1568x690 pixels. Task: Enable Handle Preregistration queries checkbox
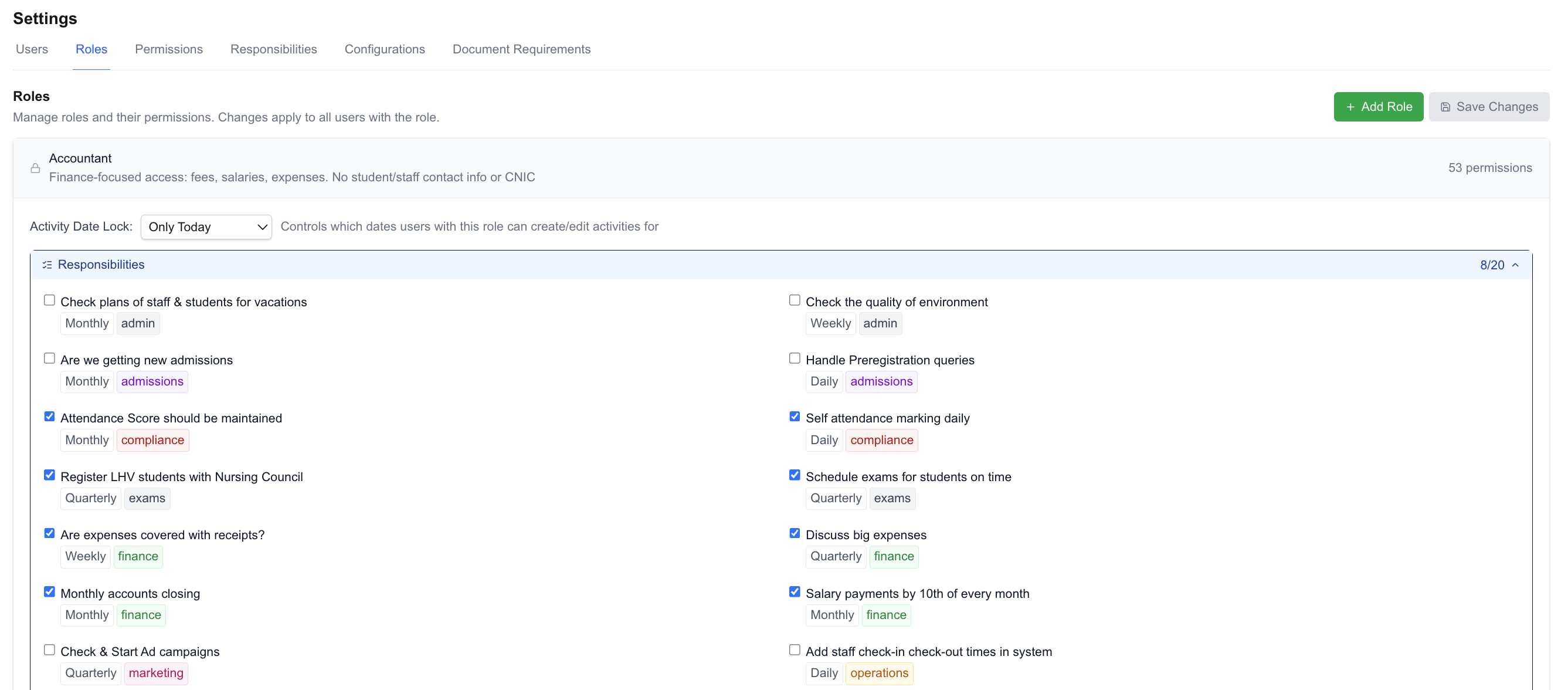click(x=795, y=358)
